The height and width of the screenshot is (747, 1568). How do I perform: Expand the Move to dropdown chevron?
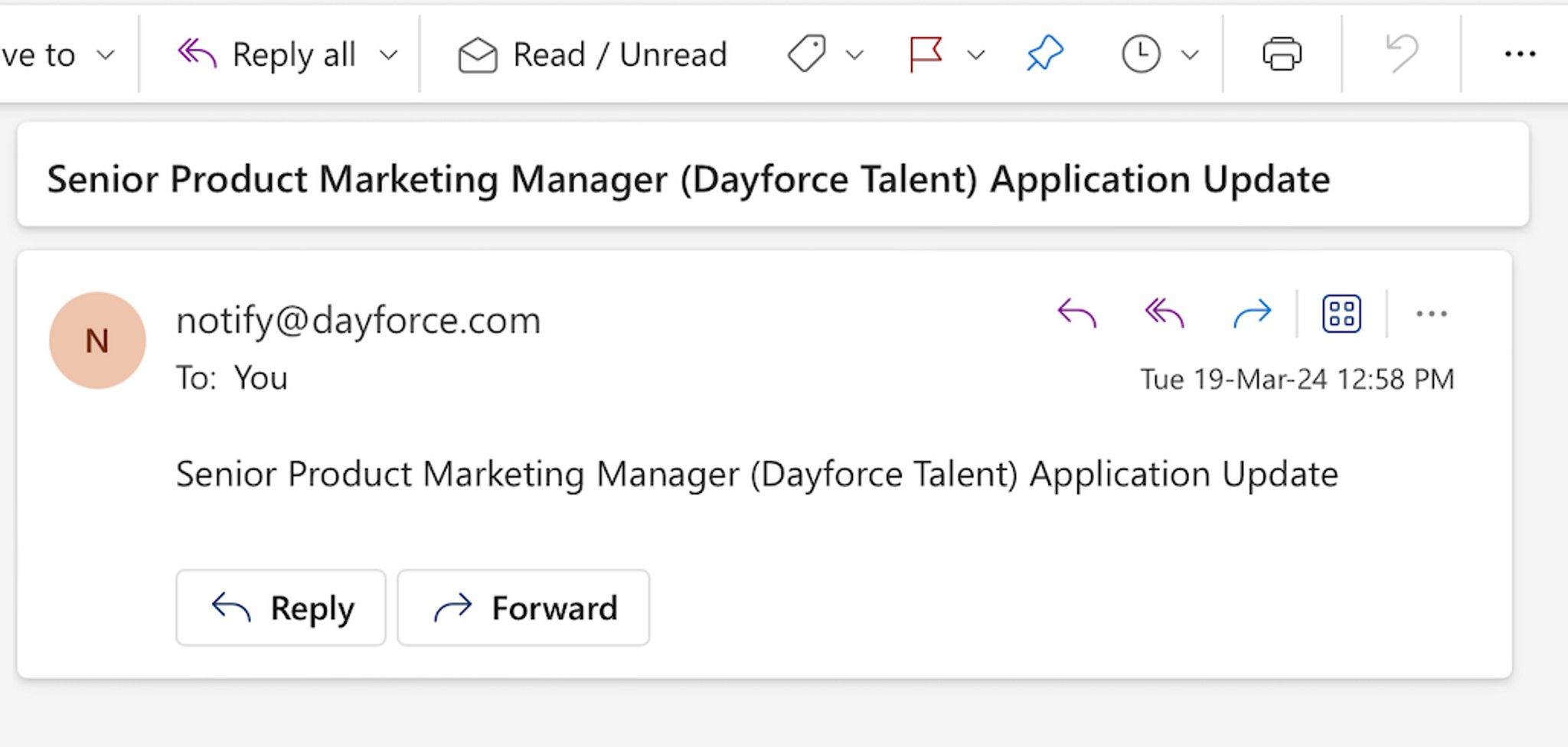(x=105, y=55)
